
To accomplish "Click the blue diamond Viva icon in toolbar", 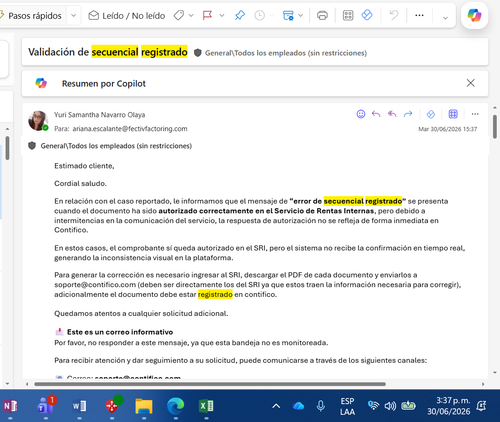I will click(x=367, y=15).
